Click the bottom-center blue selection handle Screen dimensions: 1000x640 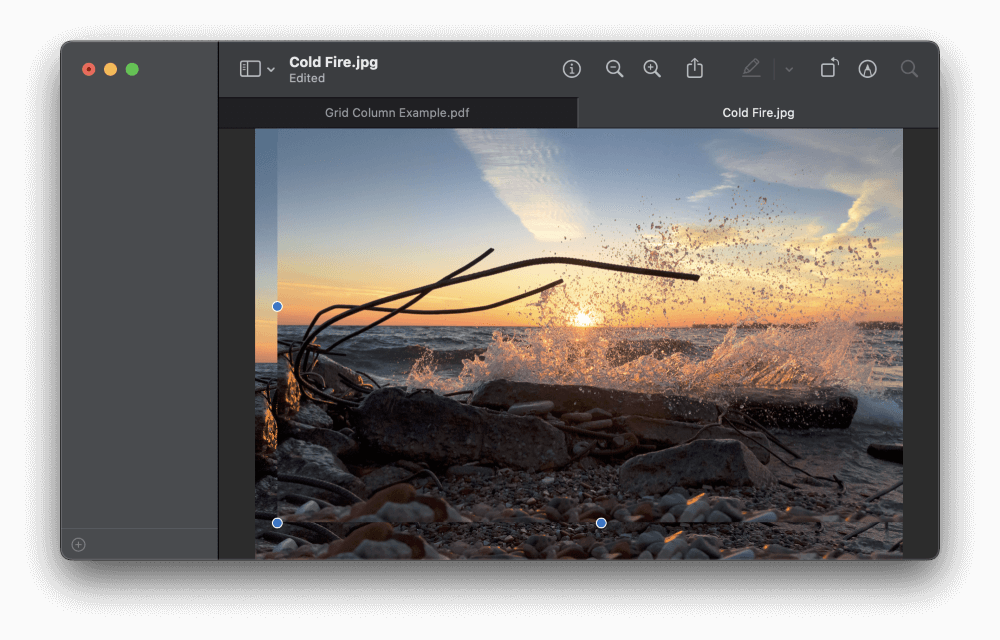pyautogui.click(x=600, y=522)
